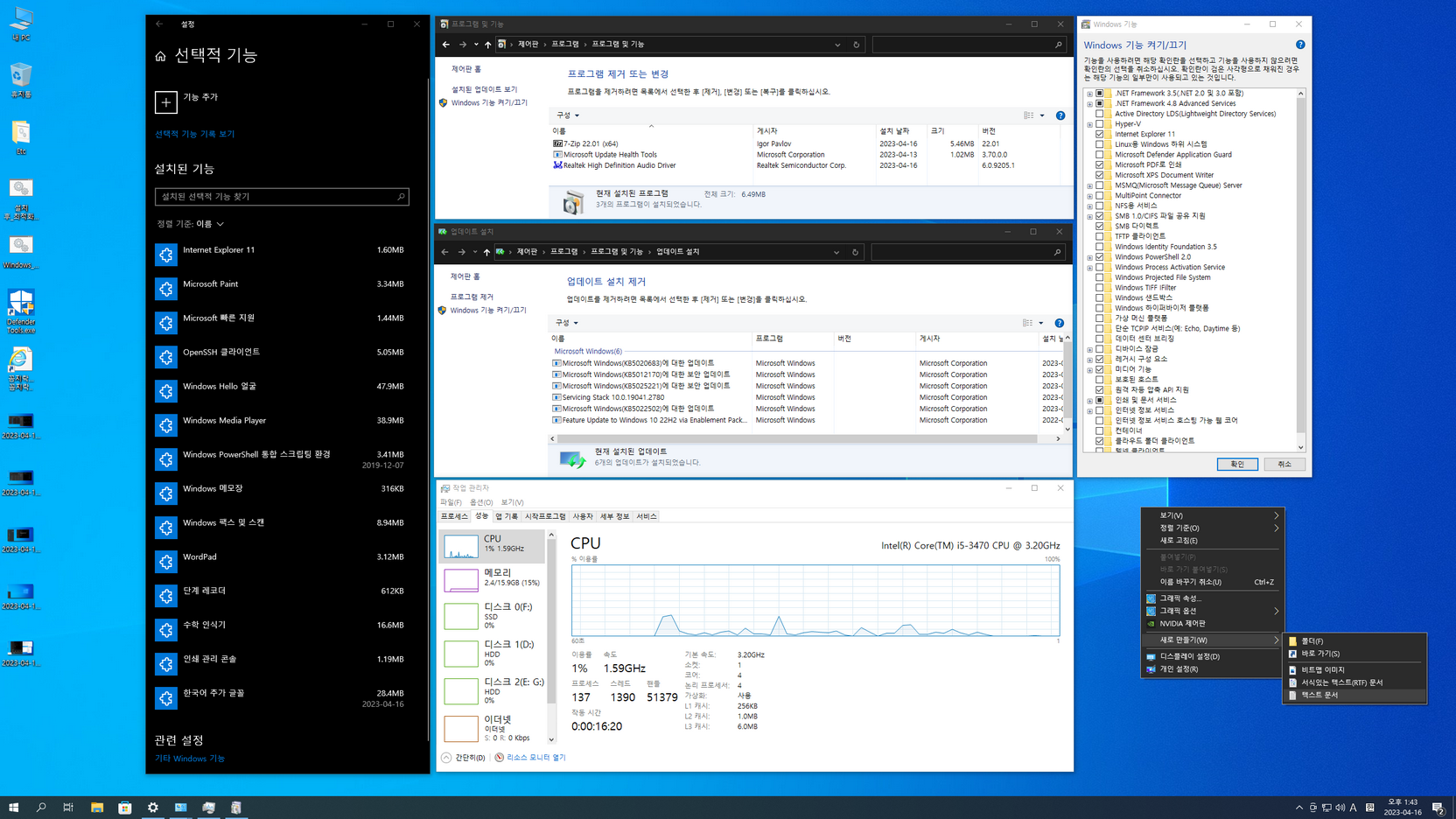
Task: Toggle Windows PowerShell 2.0 checkbox
Action: pos(1100,257)
